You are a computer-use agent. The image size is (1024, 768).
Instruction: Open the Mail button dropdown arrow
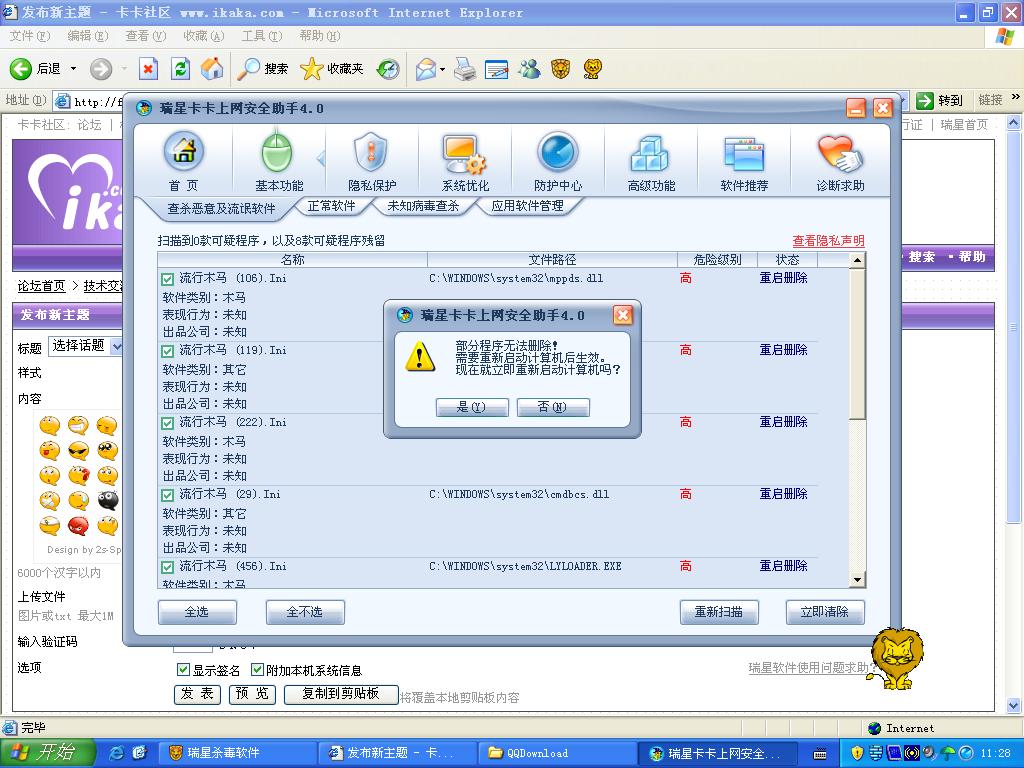click(x=443, y=69)
